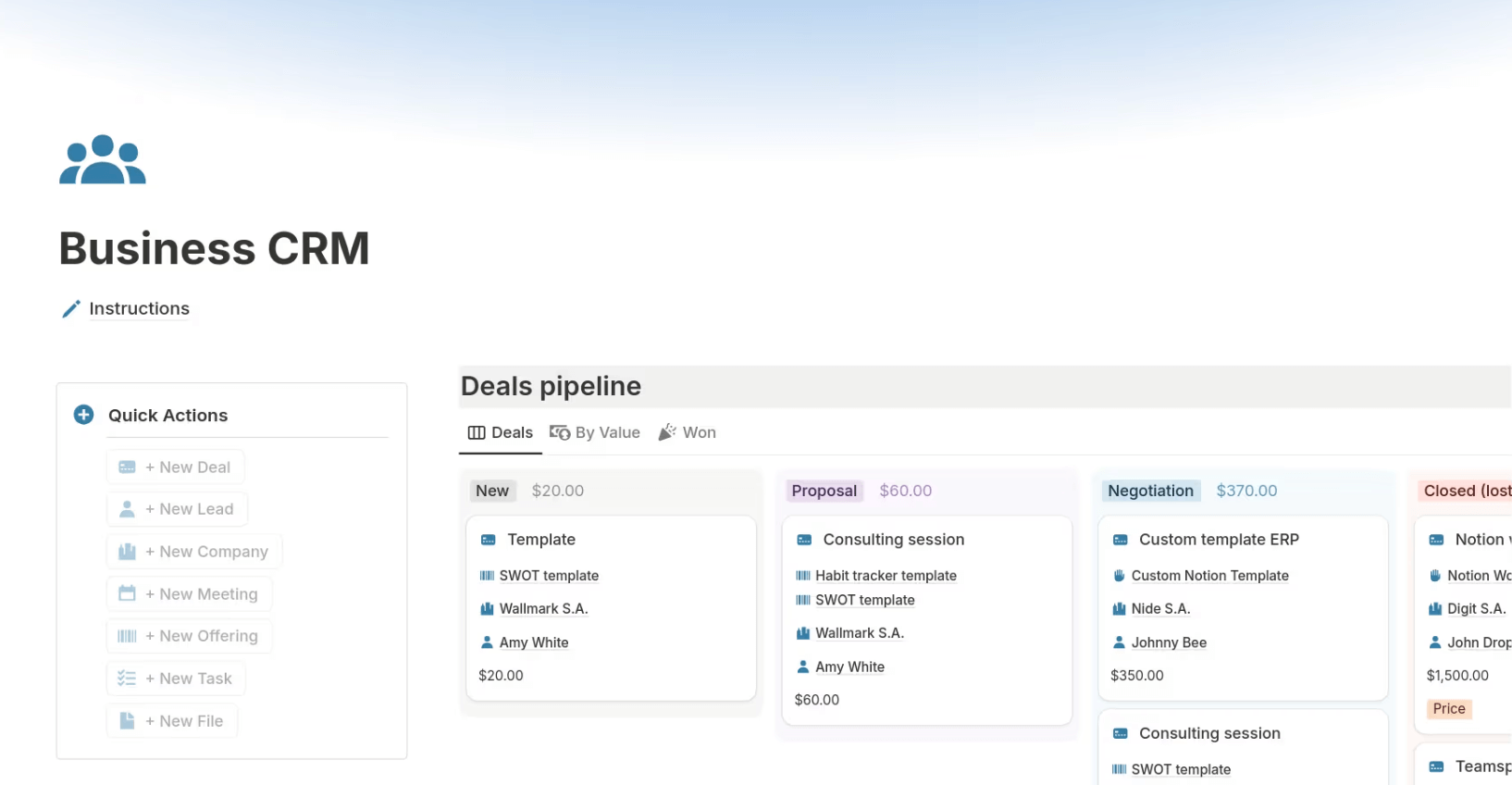
Task: Click the + New Company button
Action: click(x=195, y=552)
